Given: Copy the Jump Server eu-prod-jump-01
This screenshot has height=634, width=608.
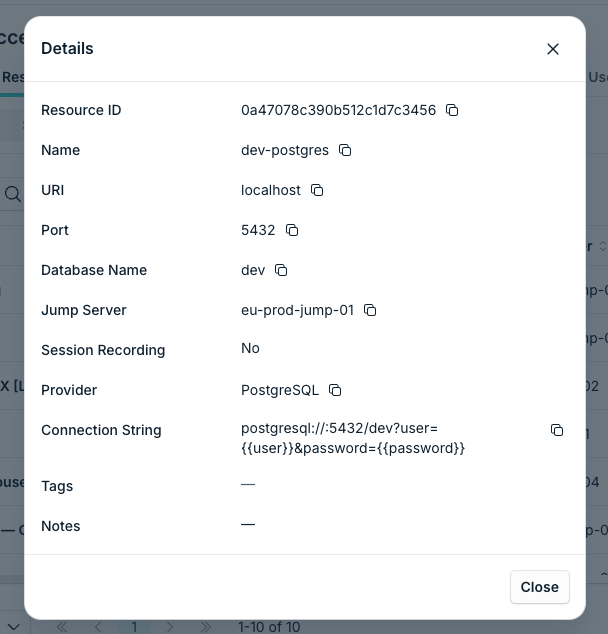Looking at the screenshot, I should tap(370, 310).
